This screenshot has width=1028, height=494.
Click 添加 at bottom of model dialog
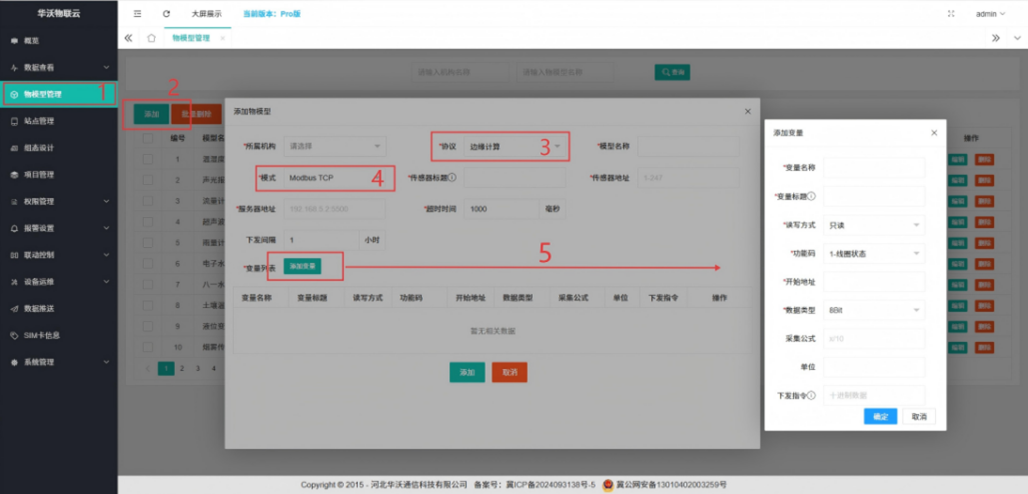pos(467,372)
